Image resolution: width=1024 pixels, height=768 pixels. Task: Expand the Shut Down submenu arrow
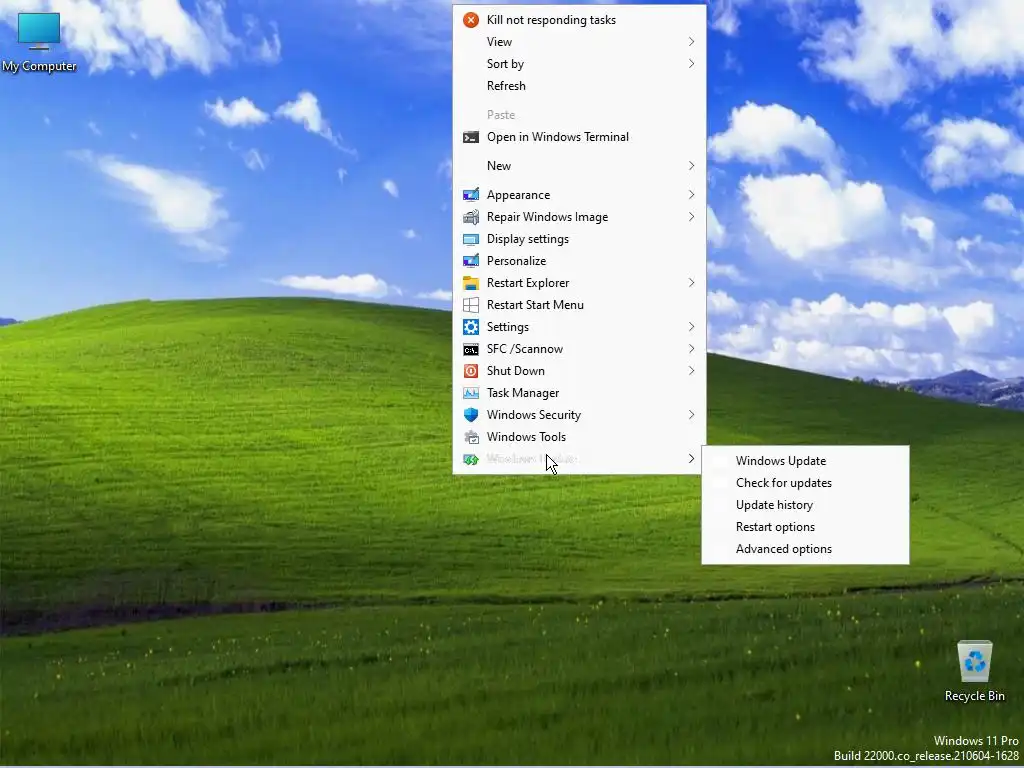tap(691, 371)
